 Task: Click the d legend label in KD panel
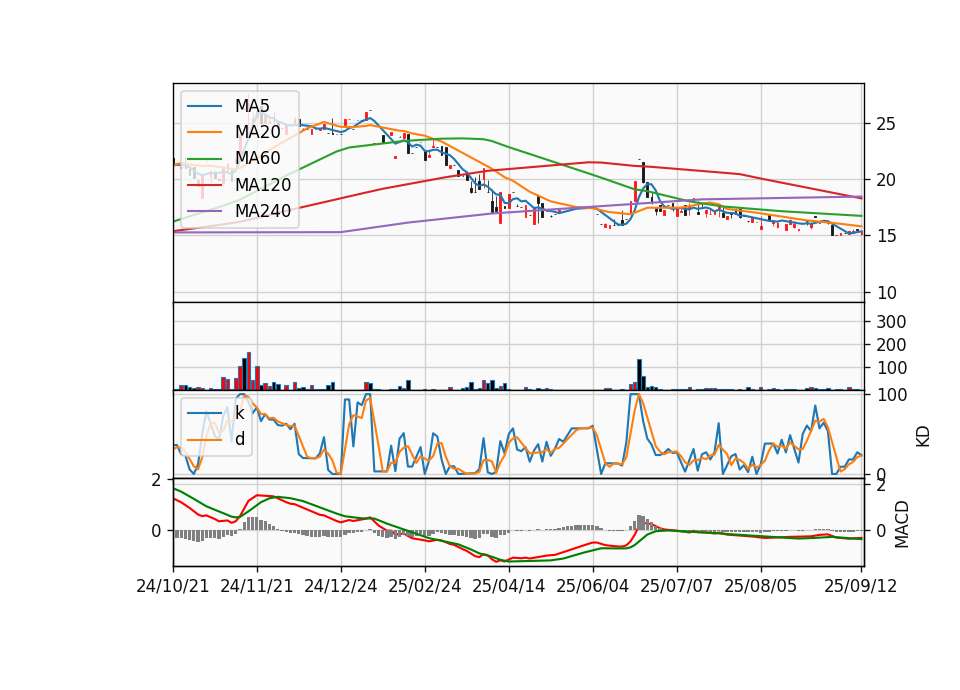[x=240, y=439]
